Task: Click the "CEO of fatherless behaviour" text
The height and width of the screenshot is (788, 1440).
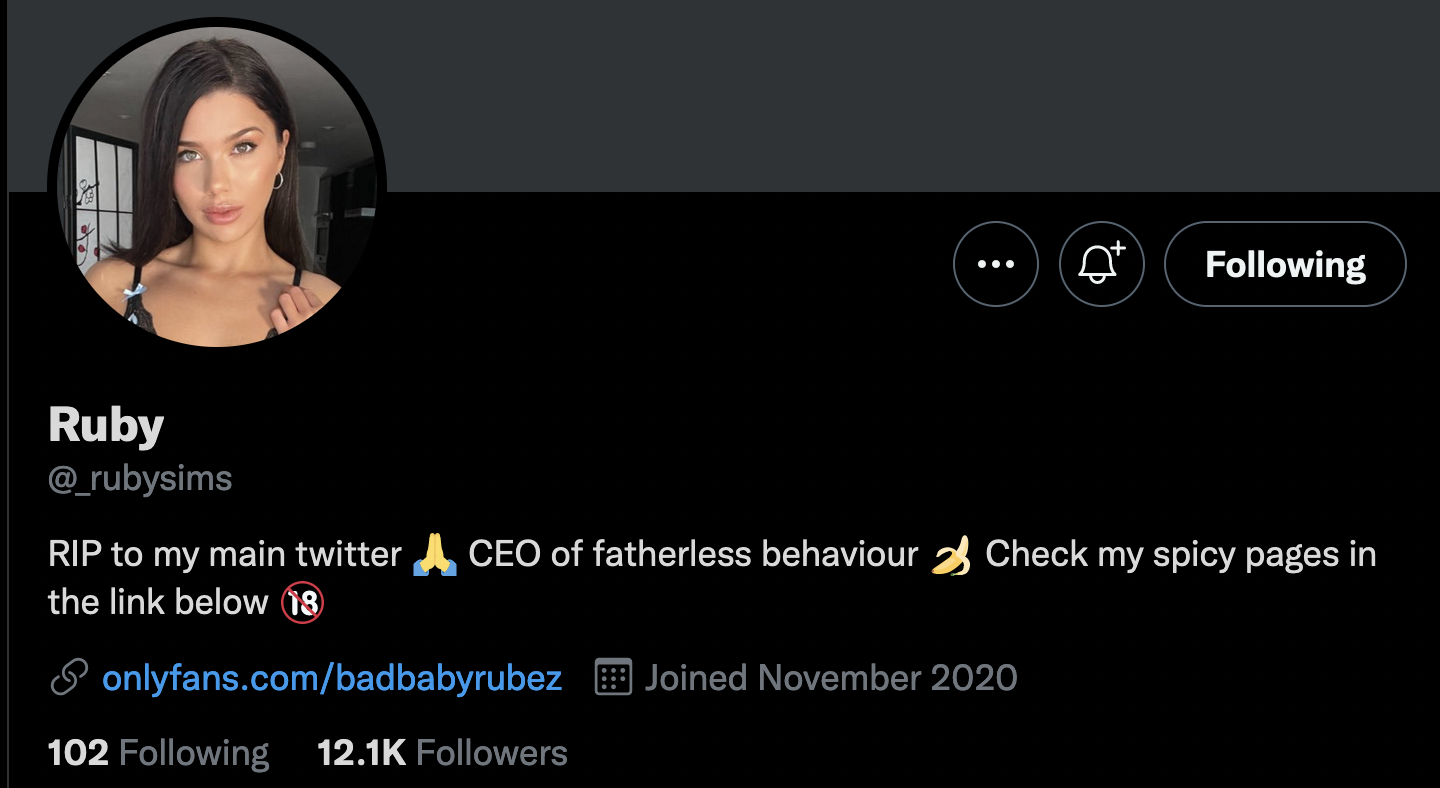Action: click(x=692, y=554)
